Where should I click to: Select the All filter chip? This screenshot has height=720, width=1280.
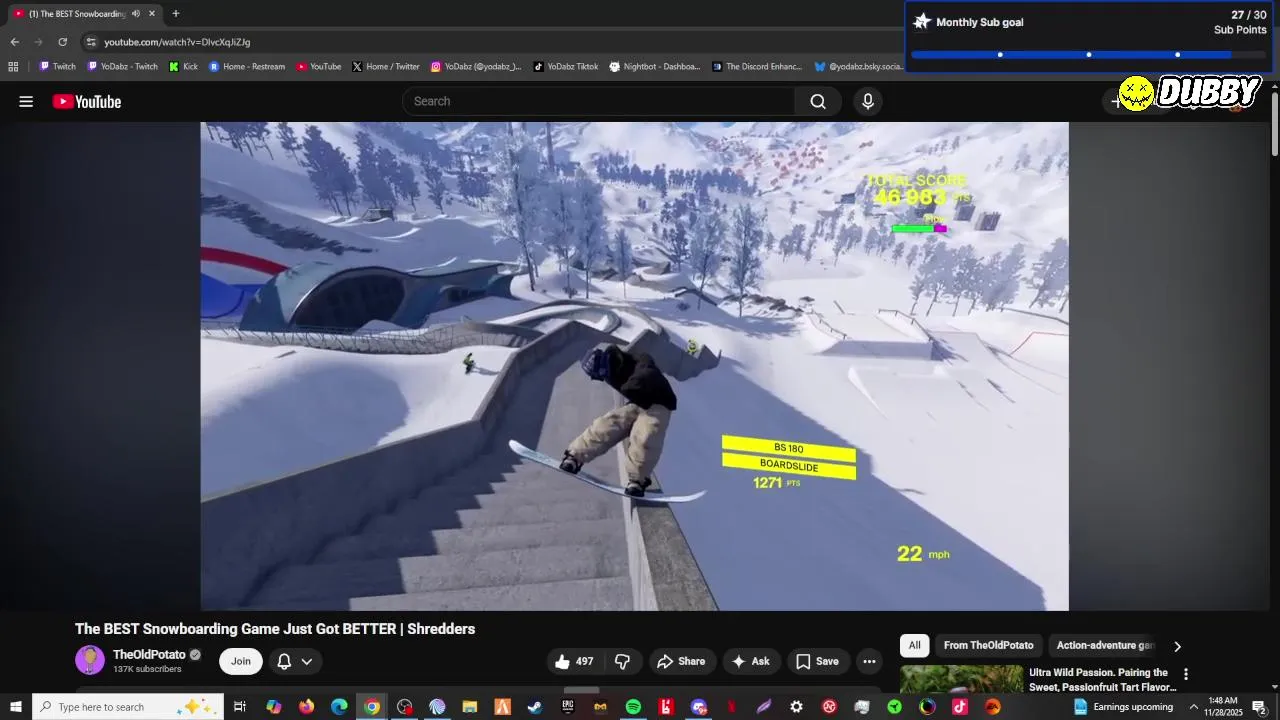pyautogui.click(x=914, y=646)
